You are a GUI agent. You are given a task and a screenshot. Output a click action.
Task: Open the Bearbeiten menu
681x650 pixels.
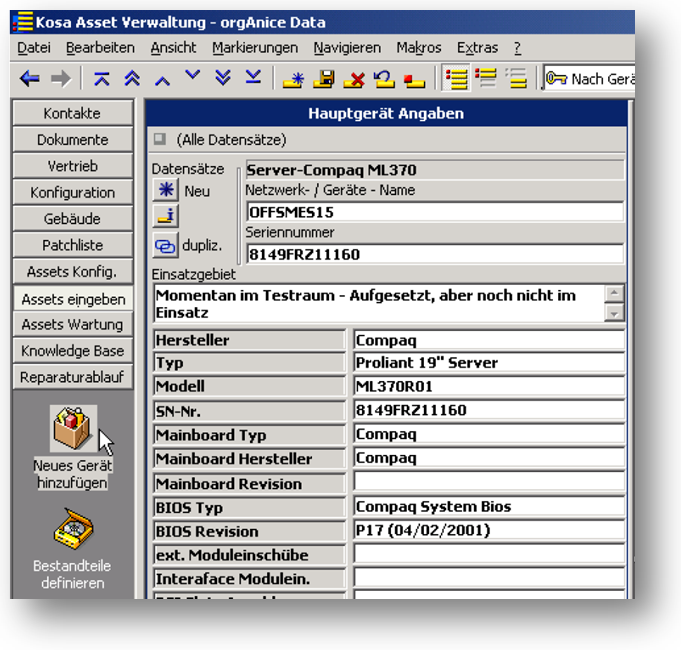point(100,47)
